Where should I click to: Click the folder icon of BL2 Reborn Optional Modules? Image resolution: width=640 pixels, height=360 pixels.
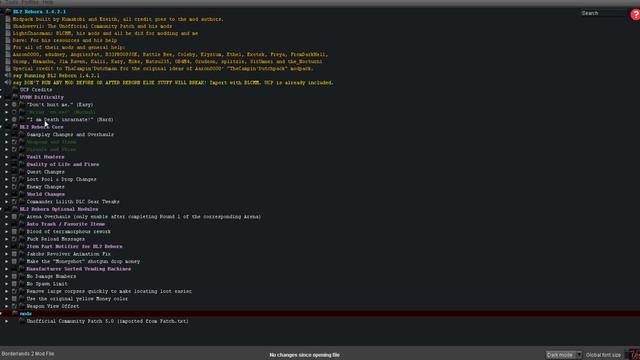click(15, 209)
